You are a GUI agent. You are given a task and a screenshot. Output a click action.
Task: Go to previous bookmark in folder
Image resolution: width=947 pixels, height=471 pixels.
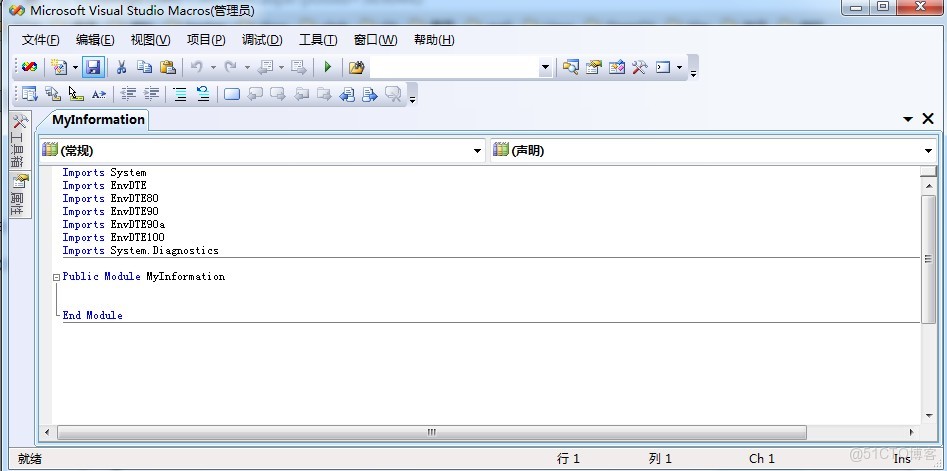[301, 94]
